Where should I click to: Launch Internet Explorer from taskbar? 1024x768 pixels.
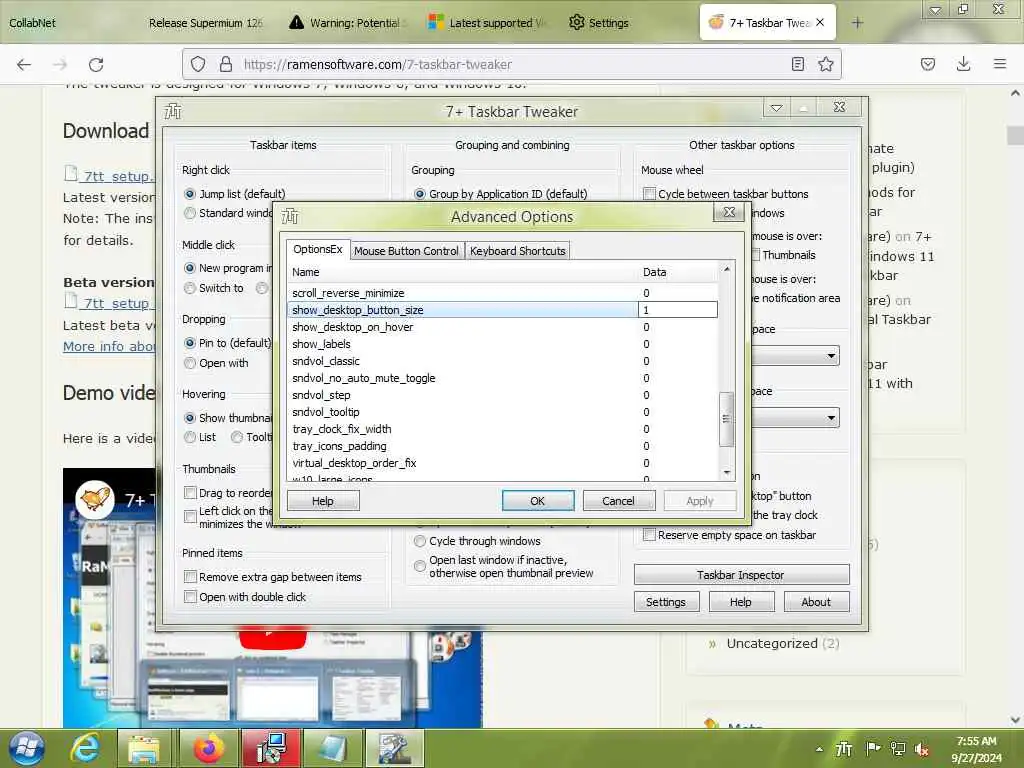tap(86, 748)
